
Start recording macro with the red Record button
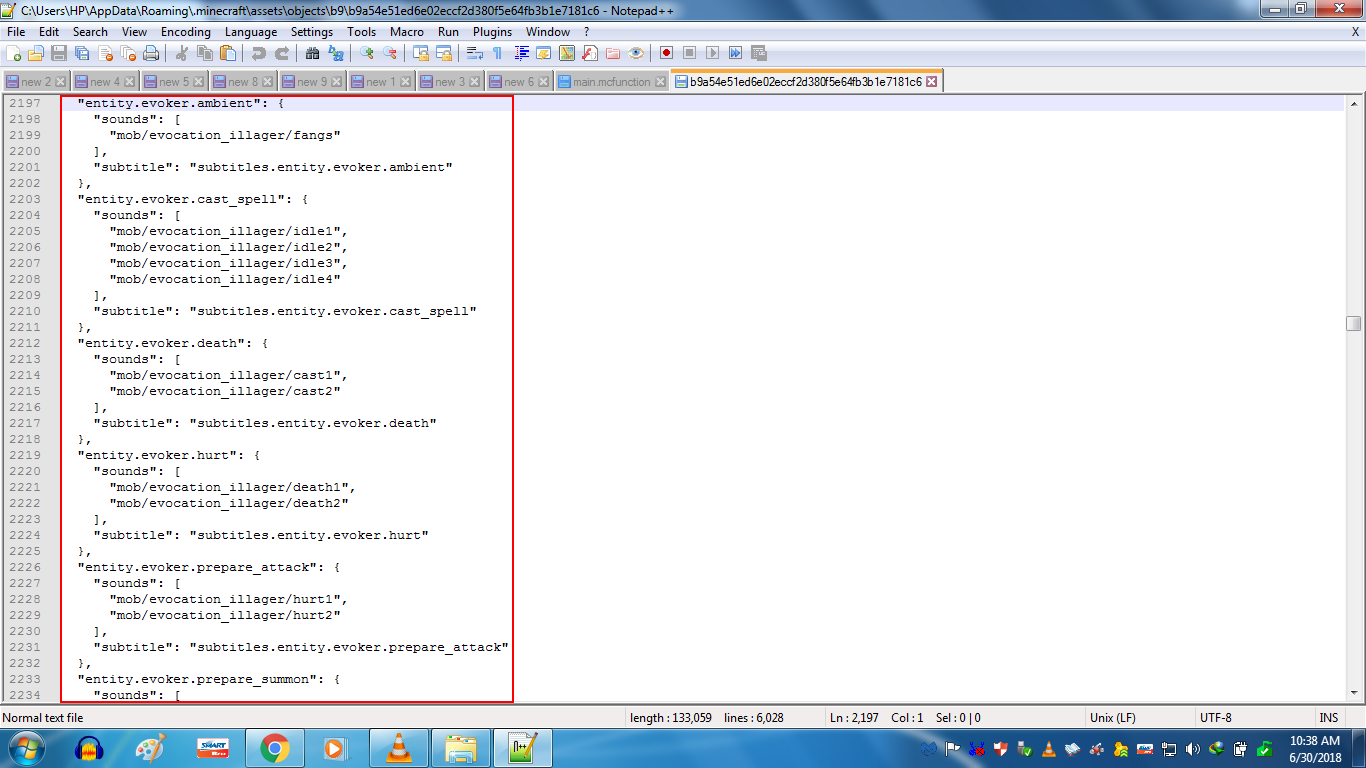click(665, 53)
